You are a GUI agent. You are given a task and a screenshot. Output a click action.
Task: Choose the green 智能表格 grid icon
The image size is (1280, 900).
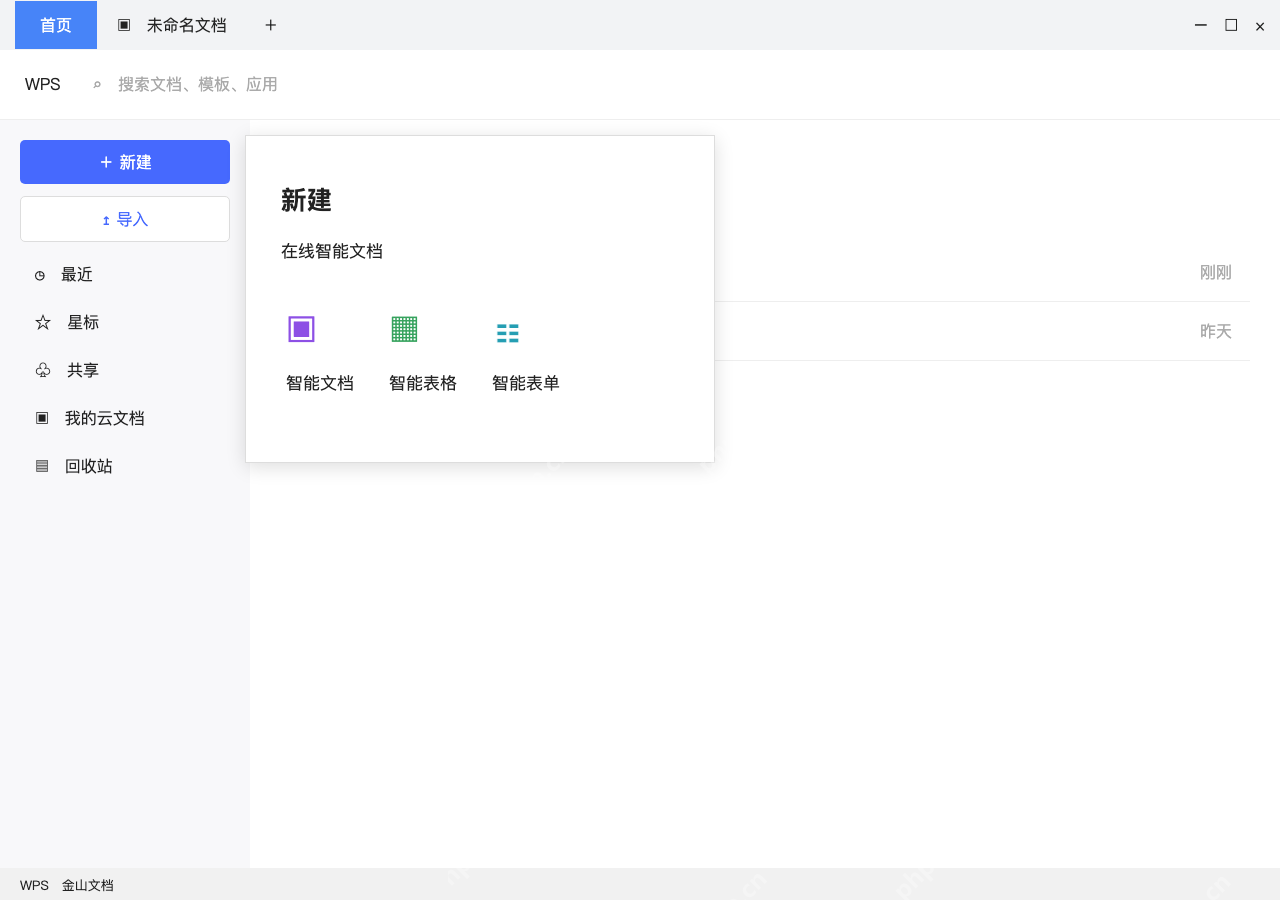tap(404, 328)
